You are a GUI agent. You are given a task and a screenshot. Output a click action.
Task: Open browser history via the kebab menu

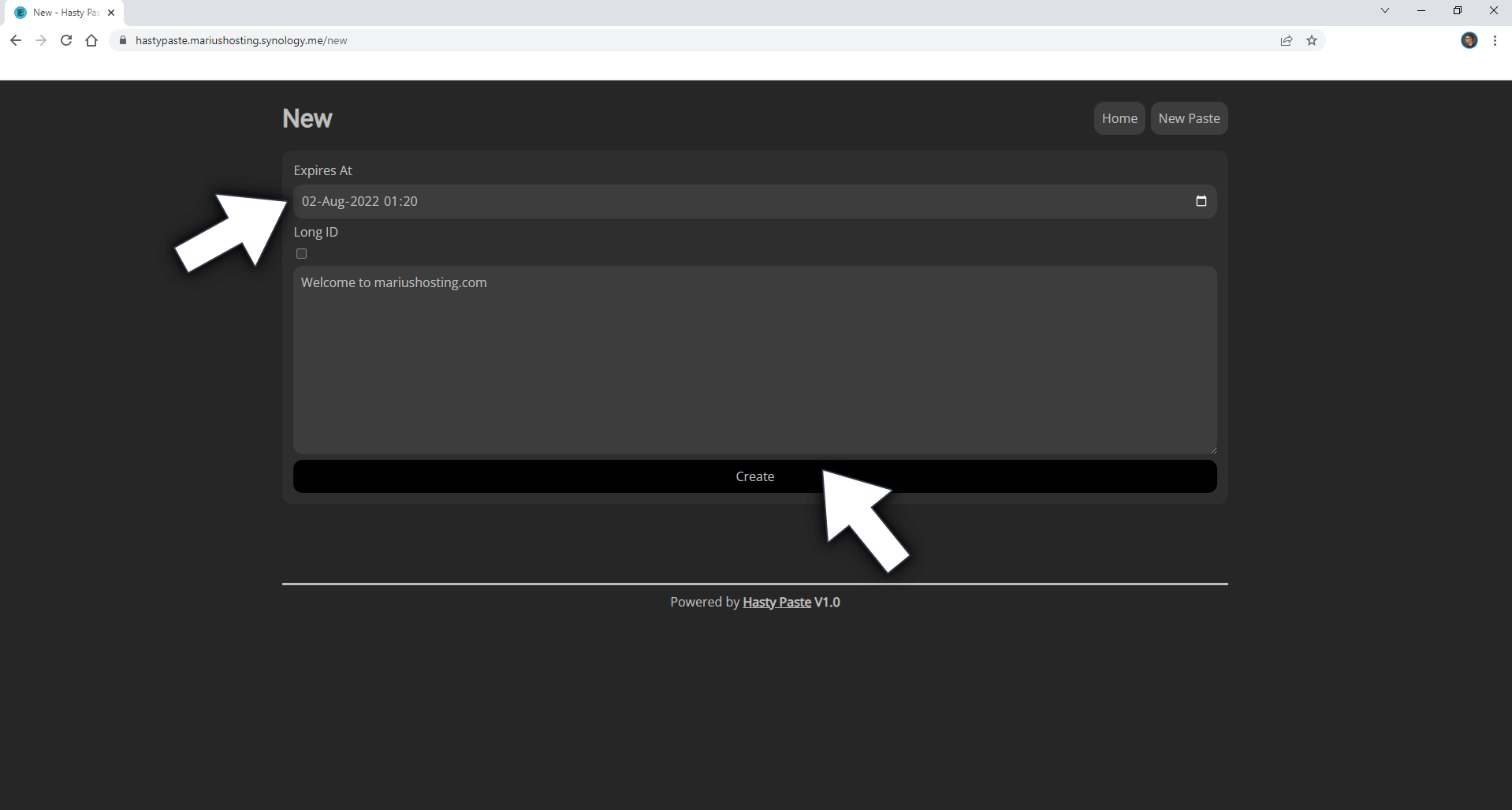click(1495, 40)
